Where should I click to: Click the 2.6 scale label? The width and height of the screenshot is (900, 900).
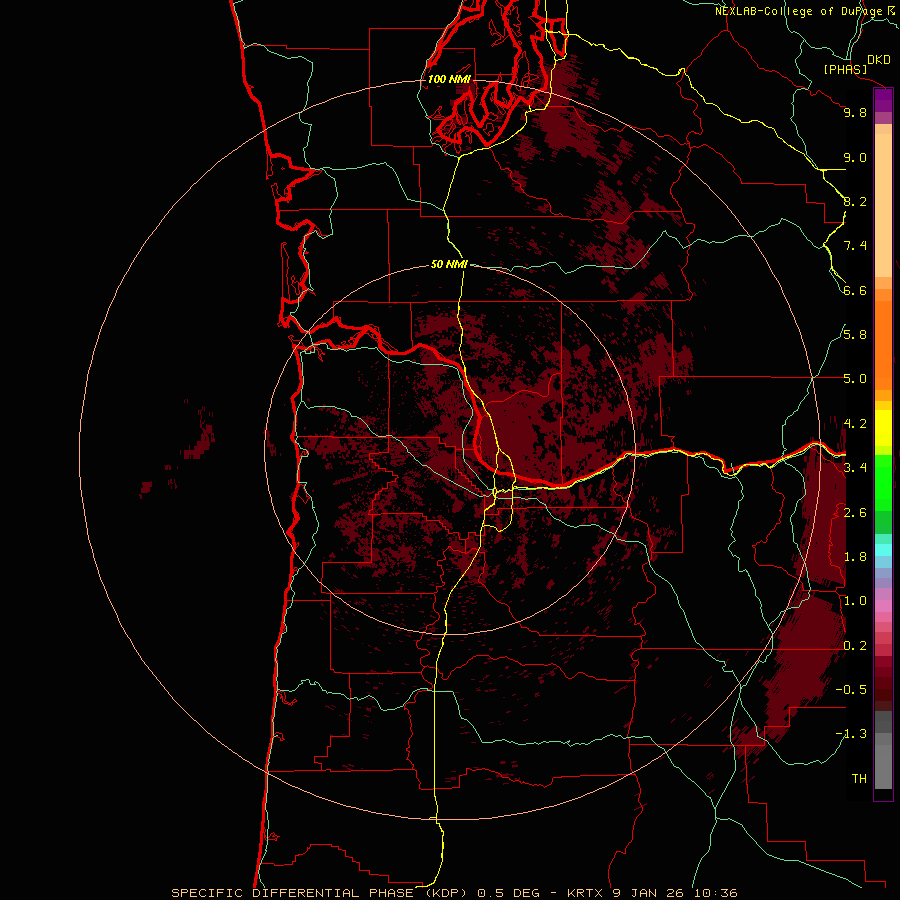tap(855, 513)
